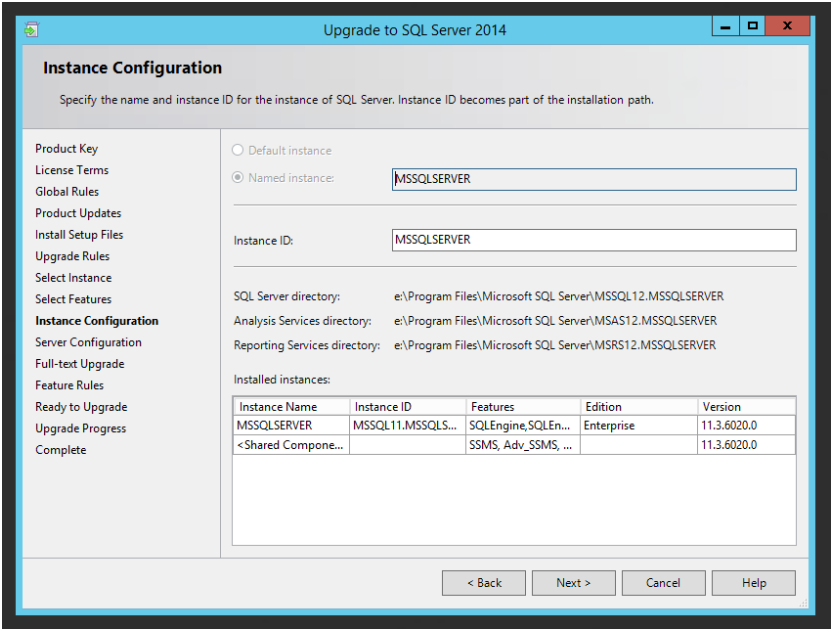Click the Instance ID input field
Viewport: 833px width, 631px height.
pyautogui.click(x=594, y=240)
